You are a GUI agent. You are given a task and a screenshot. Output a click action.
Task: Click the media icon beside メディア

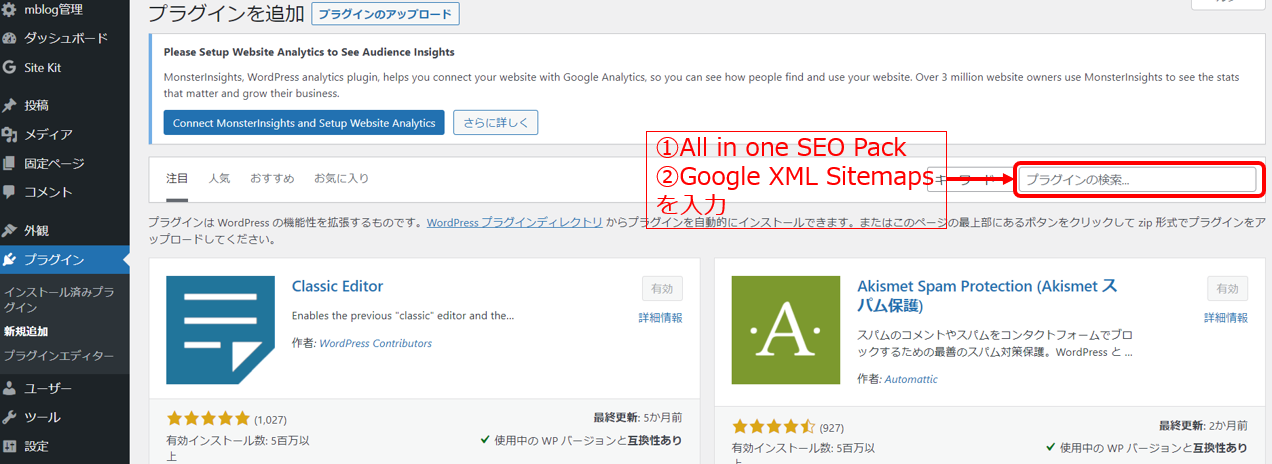pyautogui.click(x=10, y=134)
